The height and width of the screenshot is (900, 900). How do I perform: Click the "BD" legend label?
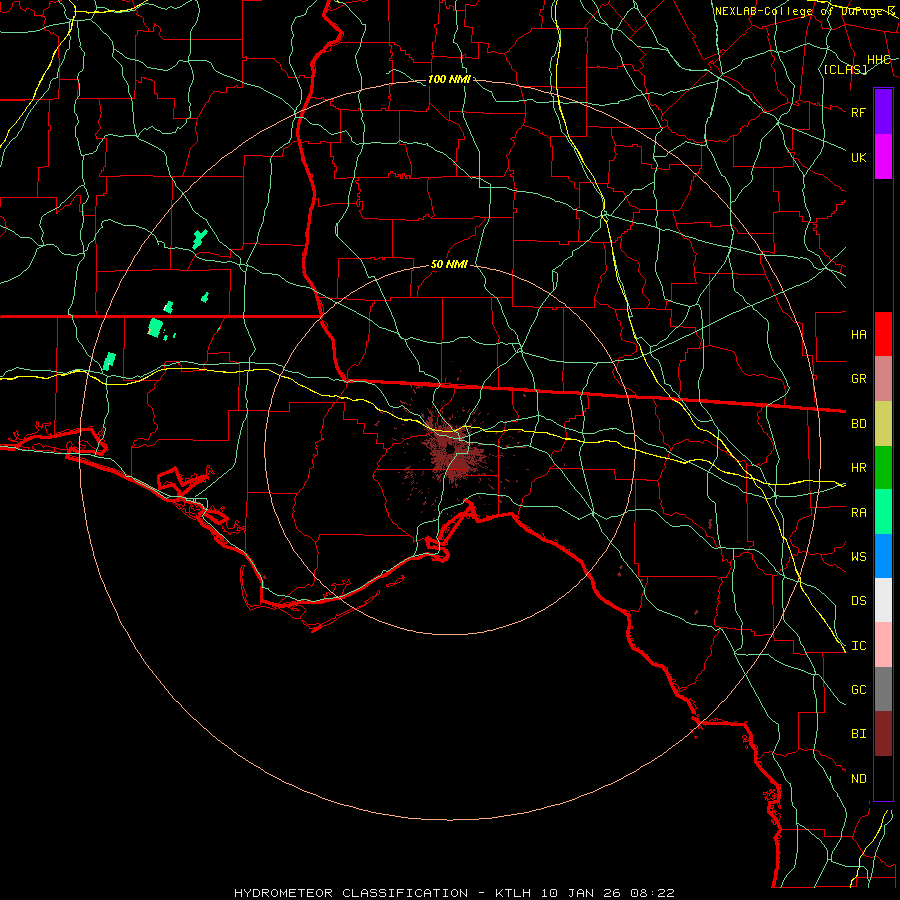pyautogui.click(x=859, y=424)
